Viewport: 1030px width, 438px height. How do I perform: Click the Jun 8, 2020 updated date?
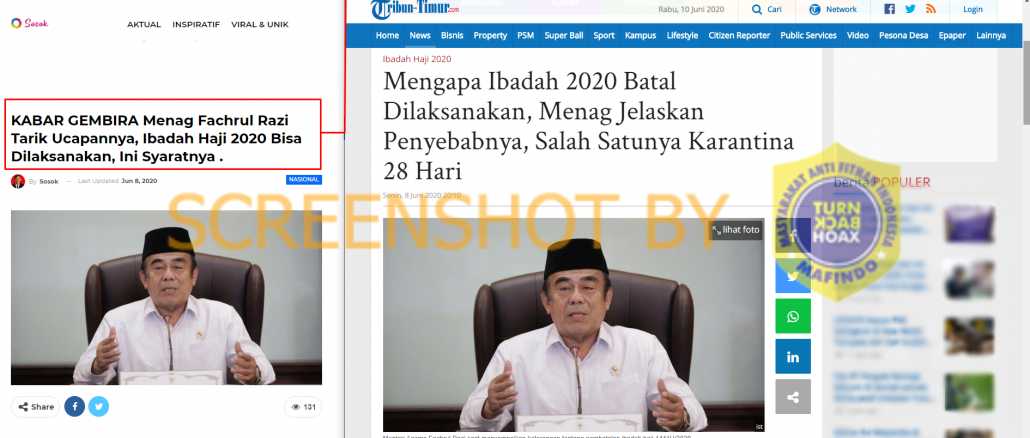tap(139, 181)
